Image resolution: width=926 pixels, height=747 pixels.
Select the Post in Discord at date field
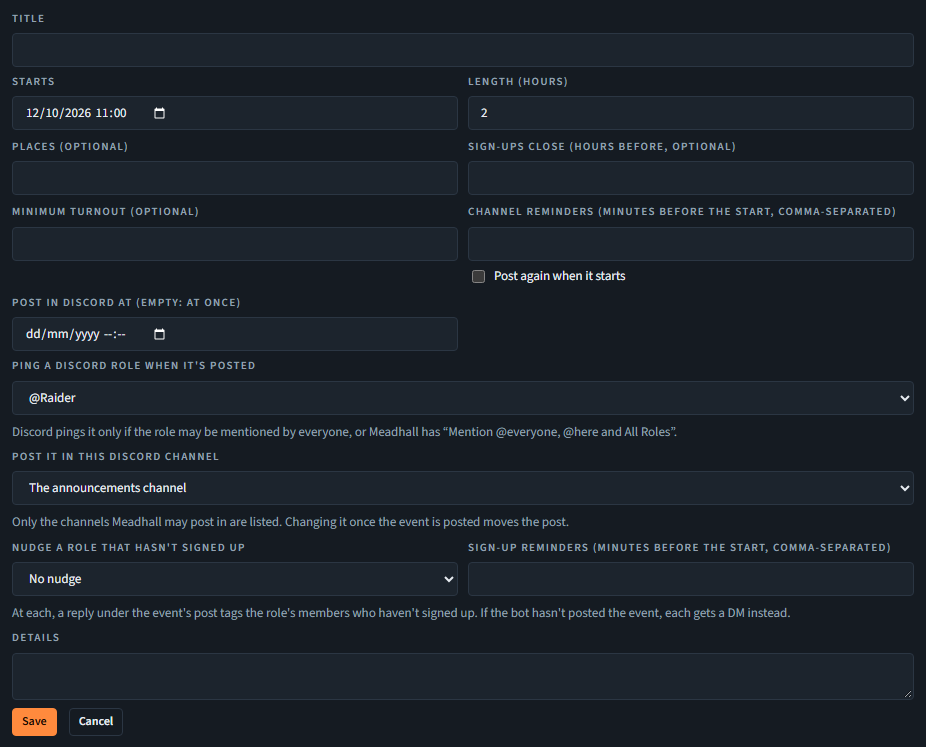point(234,334)
